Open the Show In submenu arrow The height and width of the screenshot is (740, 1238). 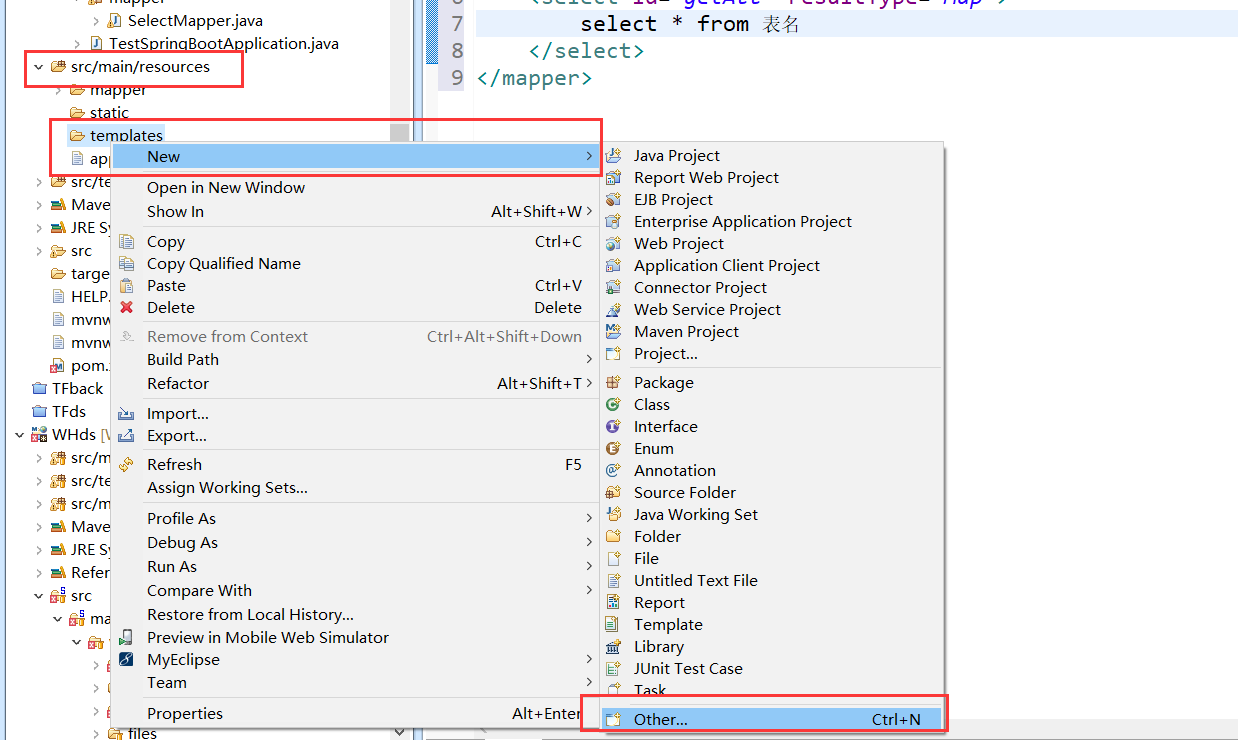[589, 211]
